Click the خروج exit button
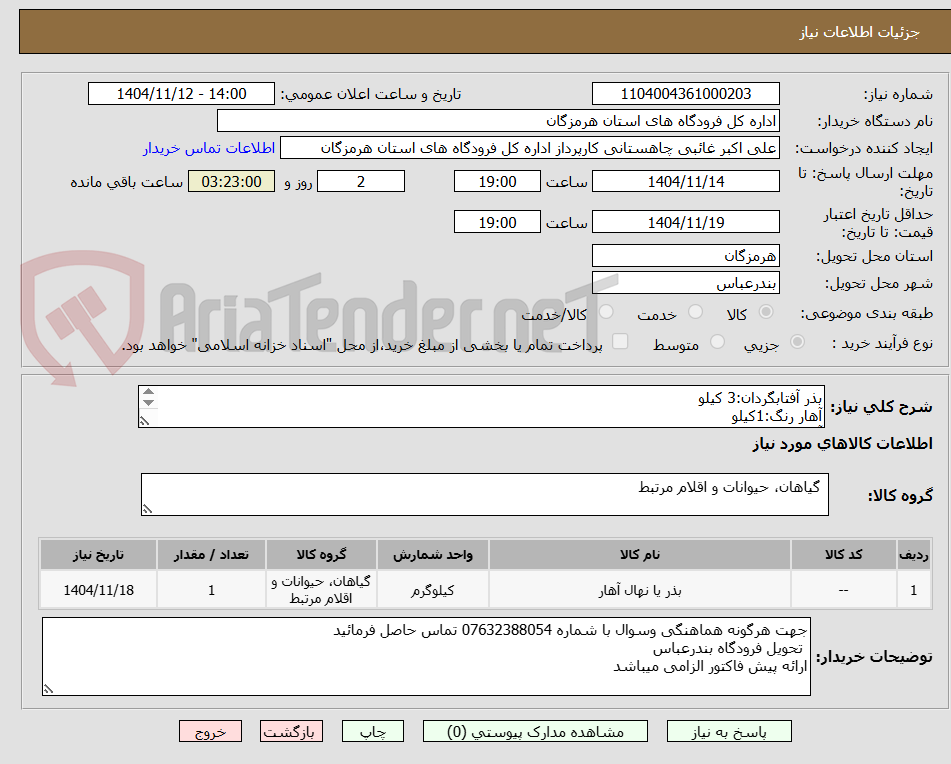 pyautogui.click(x=210, y=731)
